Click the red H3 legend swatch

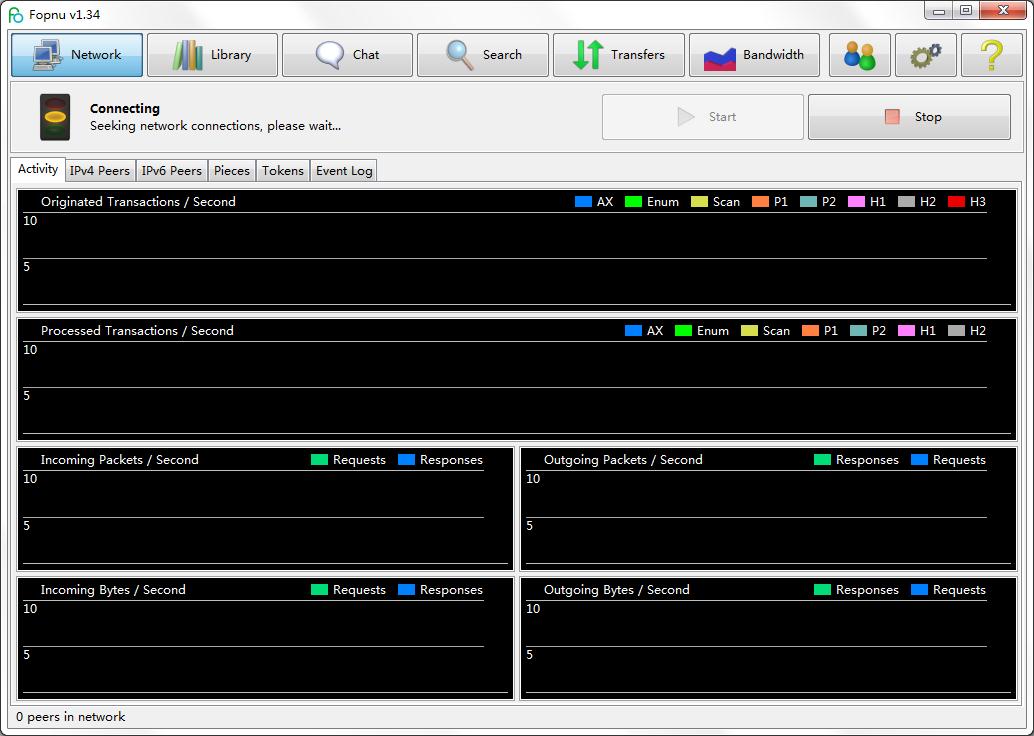click(x=957, y=202)
